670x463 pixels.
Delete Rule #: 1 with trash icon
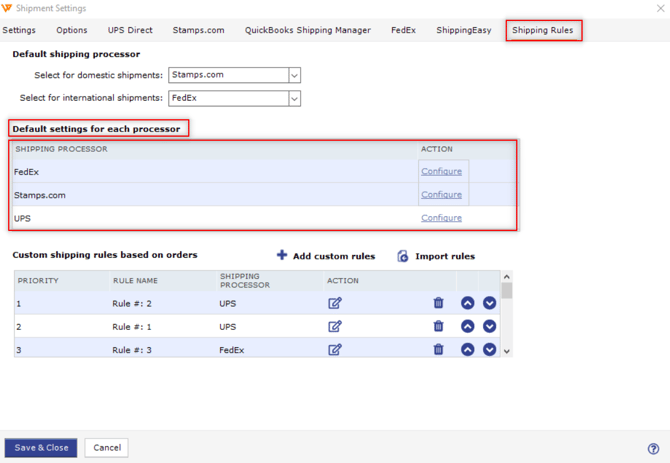[x=438, y=326]
